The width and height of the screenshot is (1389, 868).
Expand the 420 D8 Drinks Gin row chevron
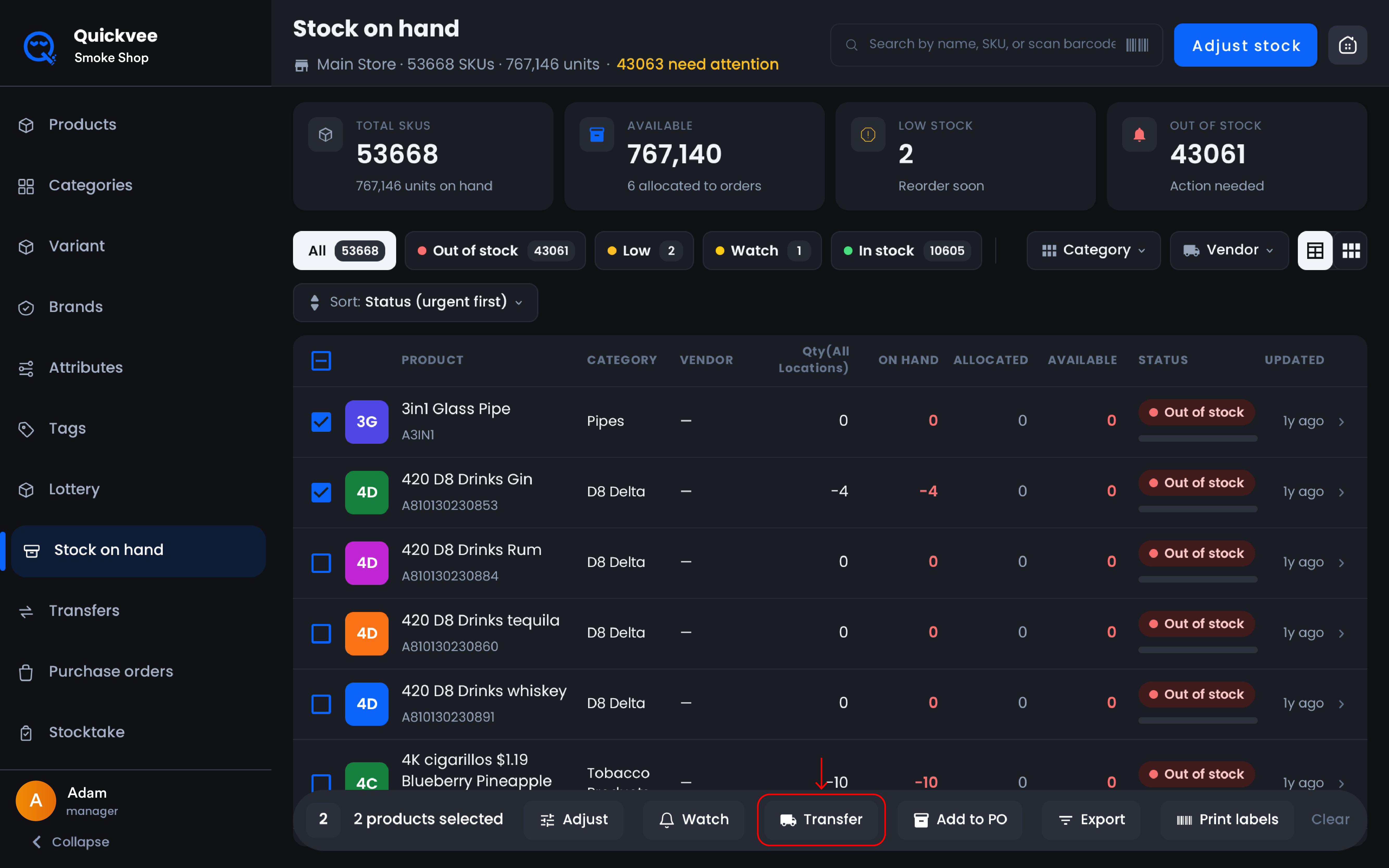point(1341,492)
